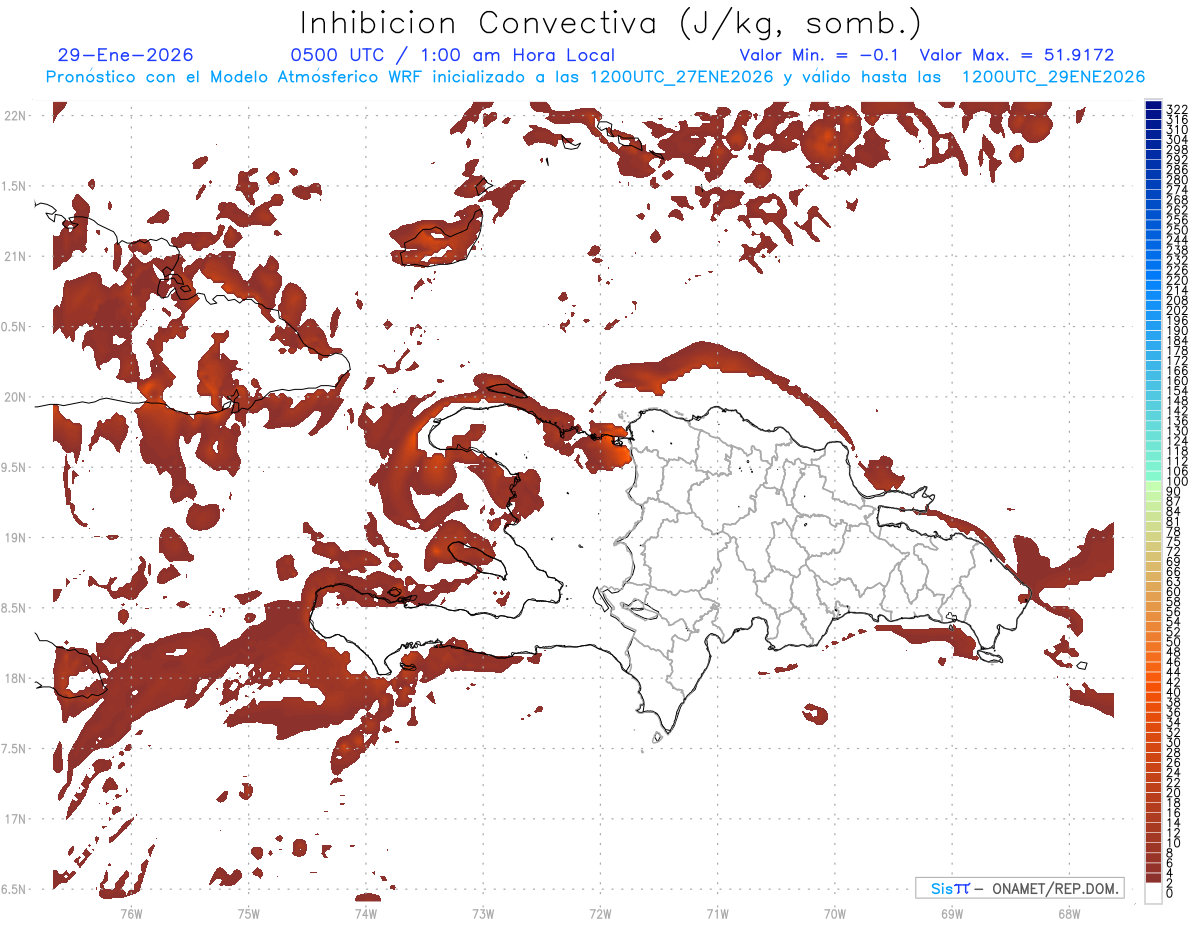The width and height of the screenshot is (1200, 927).
Task: Click the darkest blue '322' color bar swatch
Action: [x=1153, y=106]
